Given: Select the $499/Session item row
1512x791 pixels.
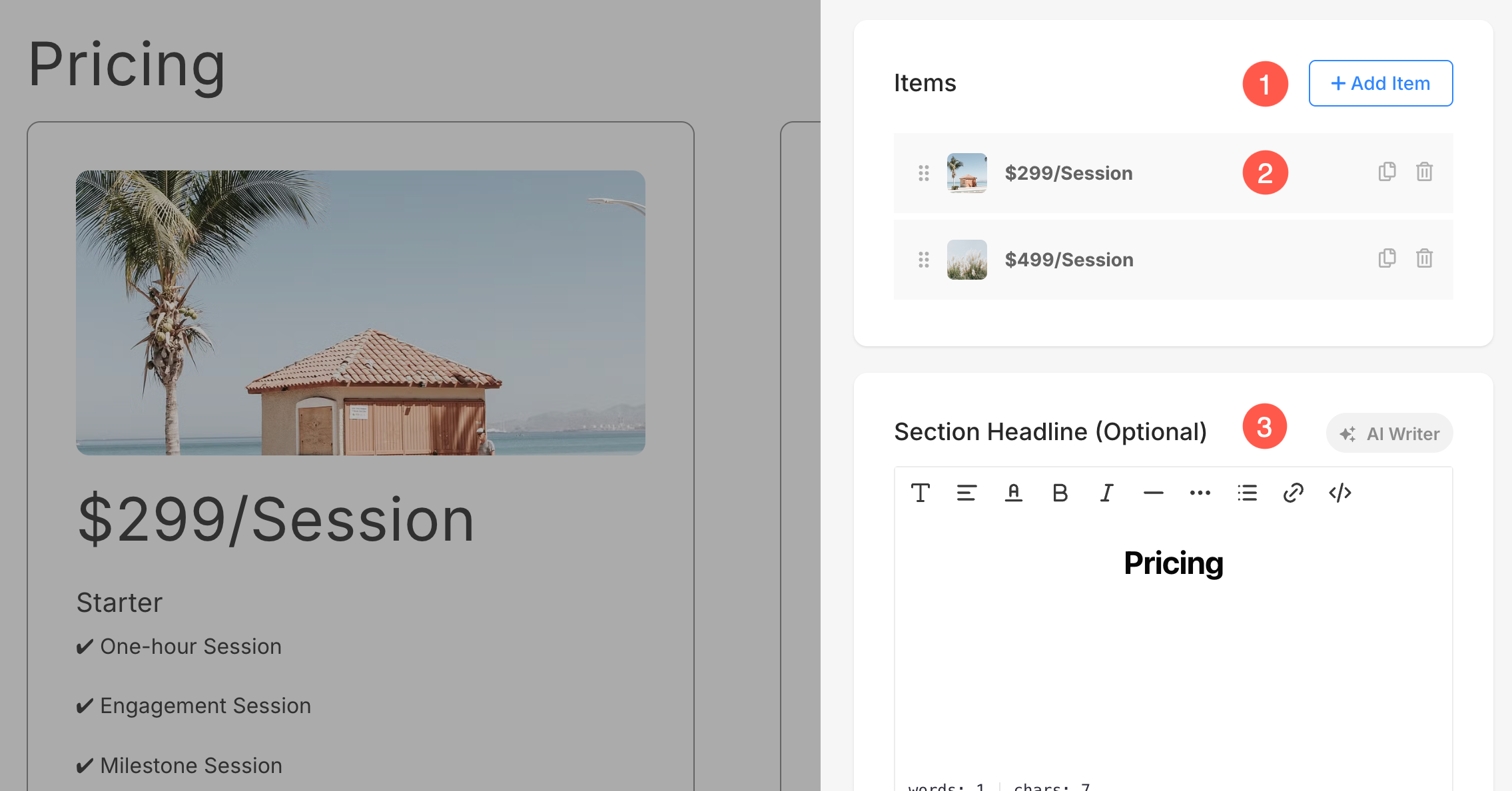Looking at the screenshot, I should click(1173, 260).
